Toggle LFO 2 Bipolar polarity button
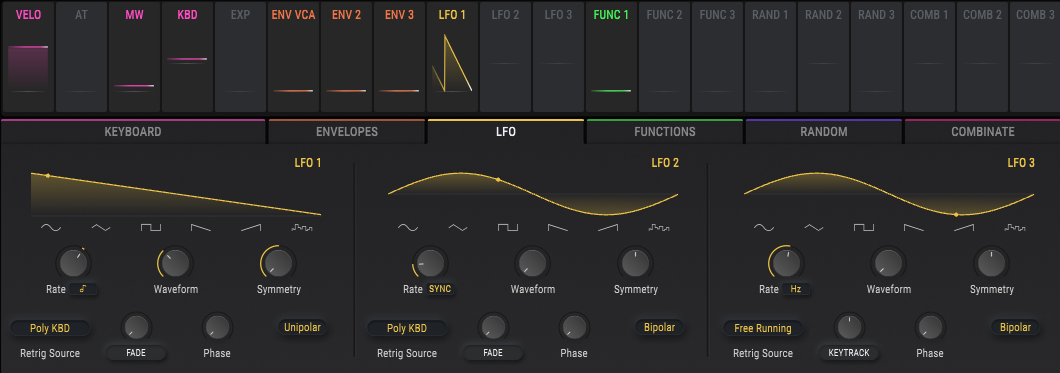1060x373 pixels. (659, 328)
